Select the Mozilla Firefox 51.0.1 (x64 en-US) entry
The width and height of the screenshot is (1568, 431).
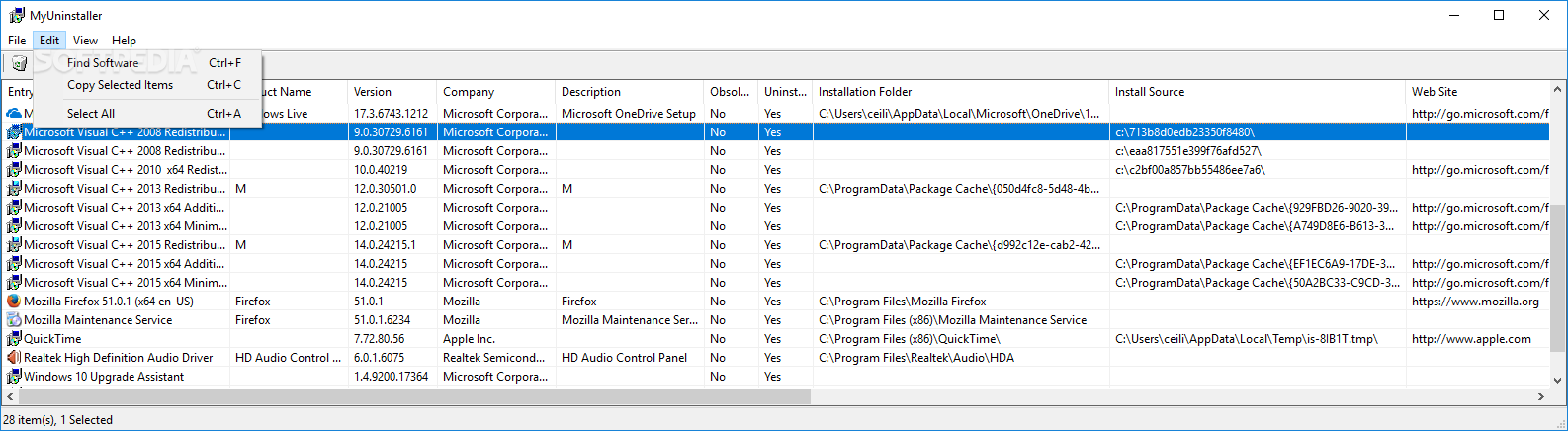point(109,302)
